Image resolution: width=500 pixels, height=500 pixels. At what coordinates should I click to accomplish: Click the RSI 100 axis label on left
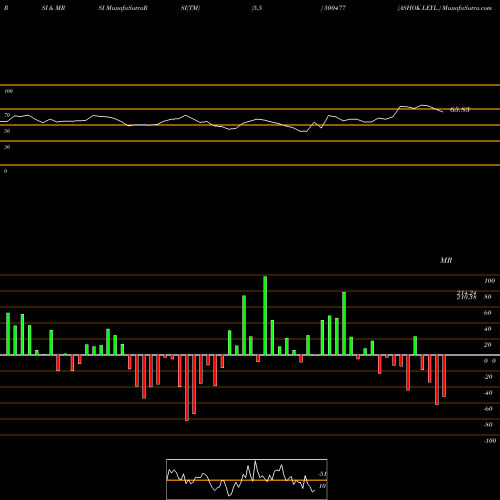pyautogui.click(x=8, y=91)
